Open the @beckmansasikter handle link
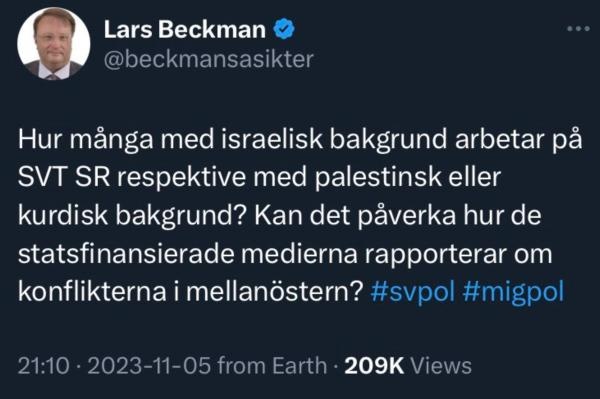 (209, 60)
